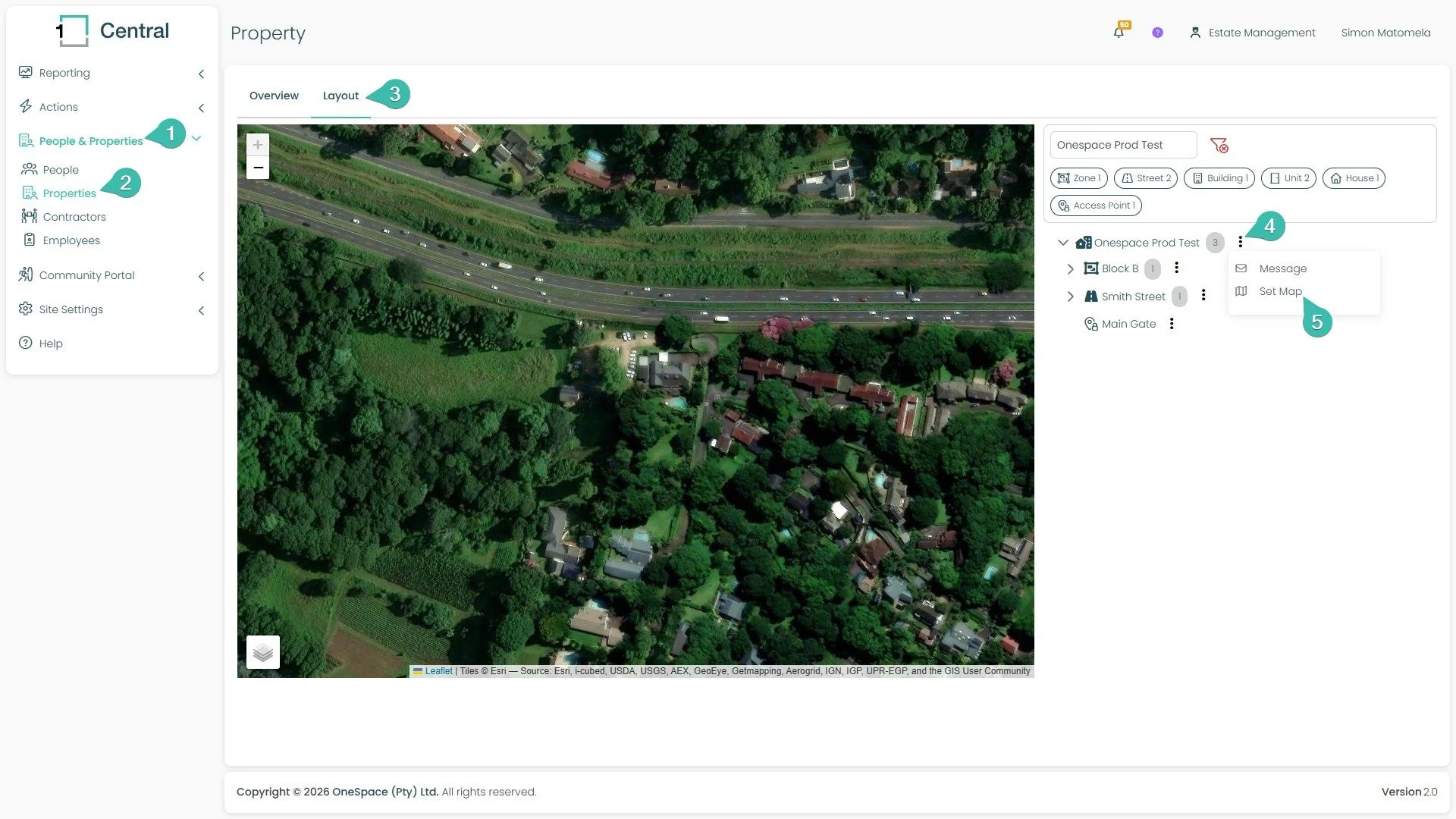Collapse the Onespace Prod Test tree node
The width and height of the screenshot is (1456, 819).
1063,243
